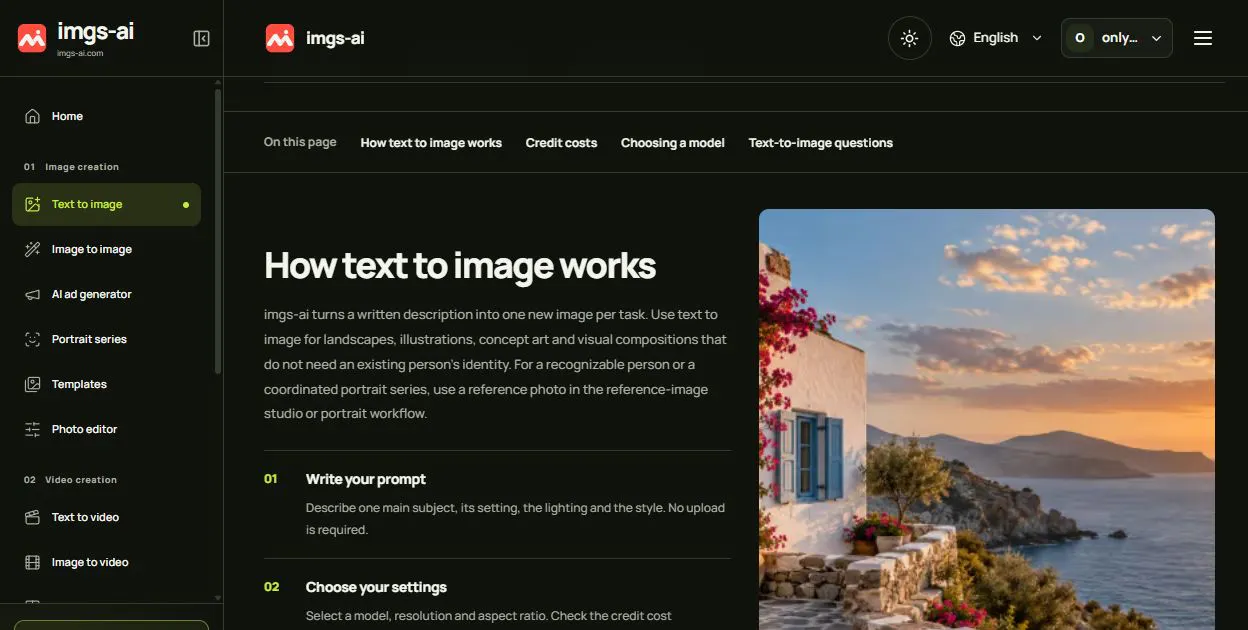Screen dimensions: 1248x630
Task: Open Image to image page
Action: [x=106, y=249]
